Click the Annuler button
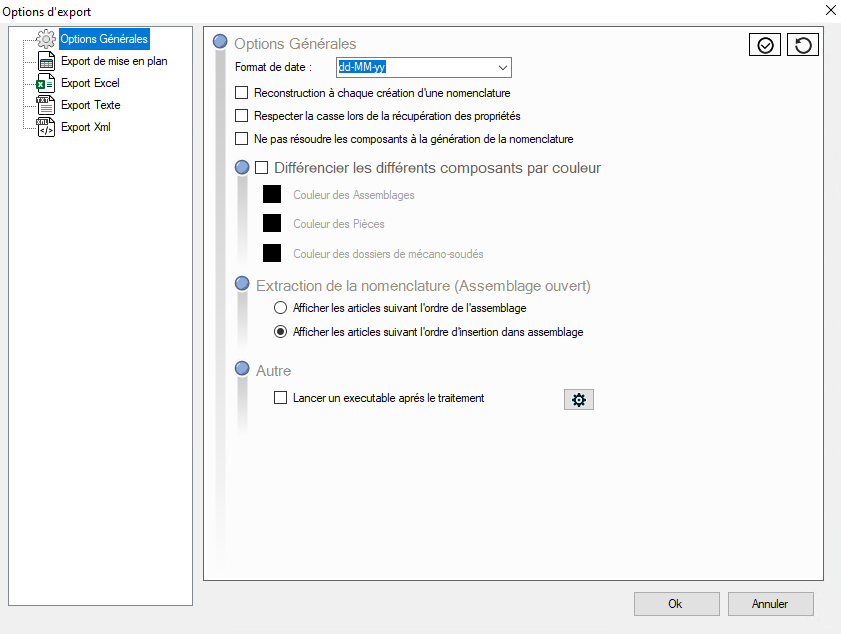Image resolution: width=841 pixels, height=634 pixels. point(770,604)
